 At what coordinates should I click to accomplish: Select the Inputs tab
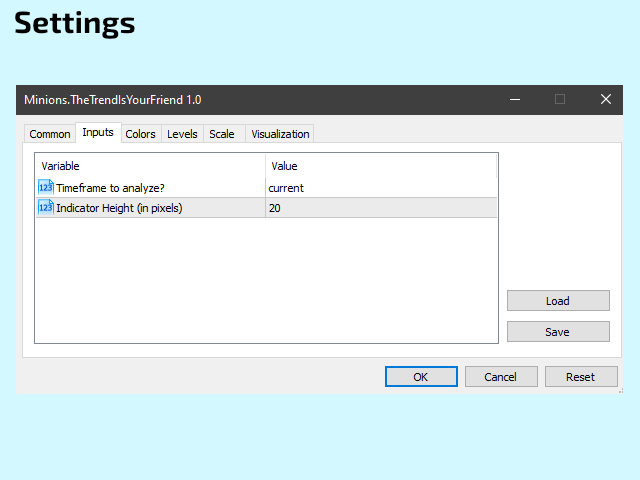(x=98, y=132)
